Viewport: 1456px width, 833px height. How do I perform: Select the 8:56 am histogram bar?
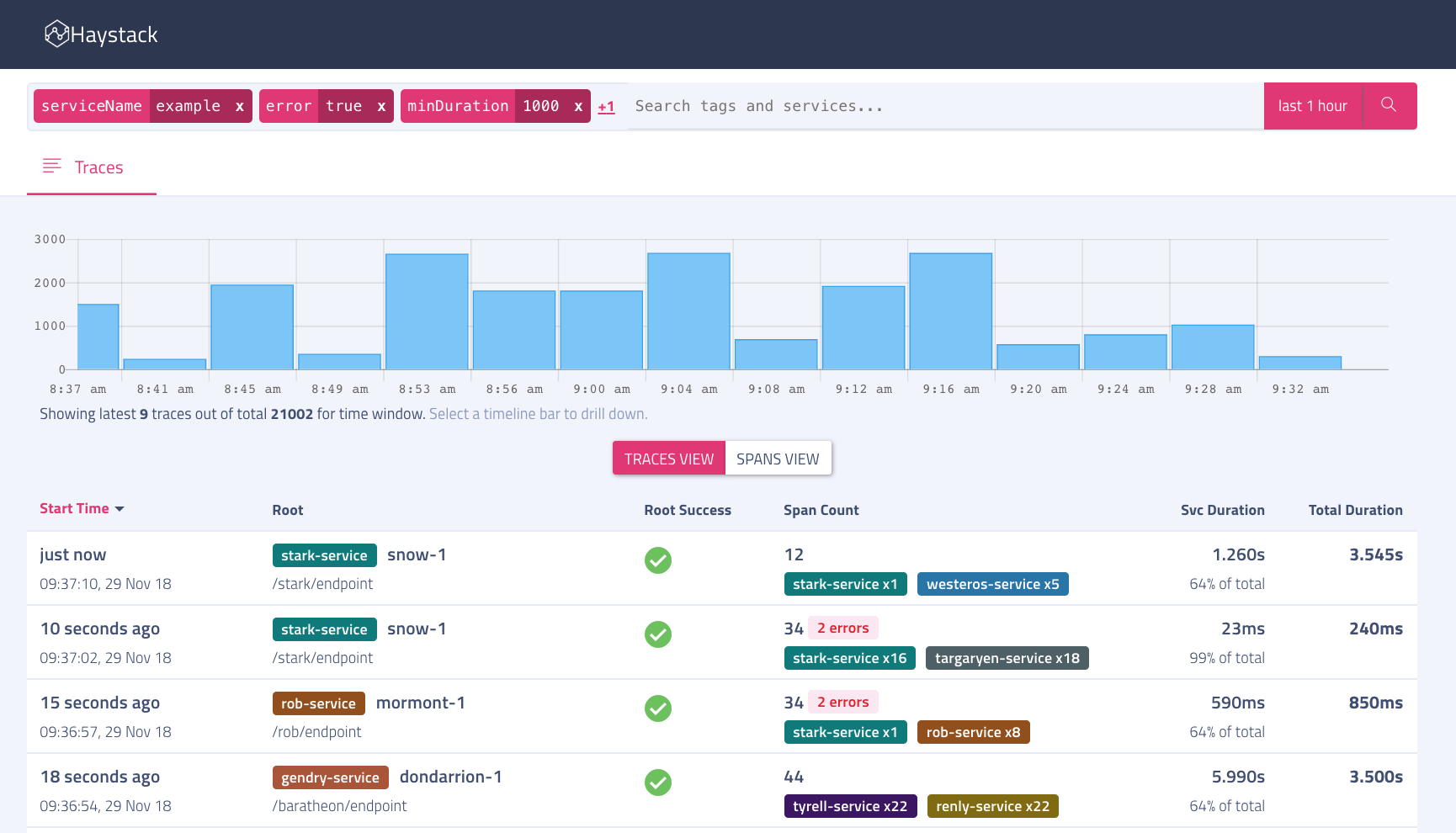(514, 330)
